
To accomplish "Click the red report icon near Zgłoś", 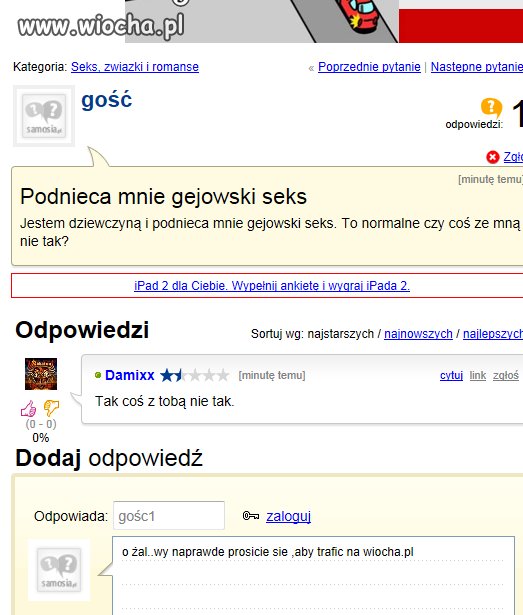I will click(492, 157).
